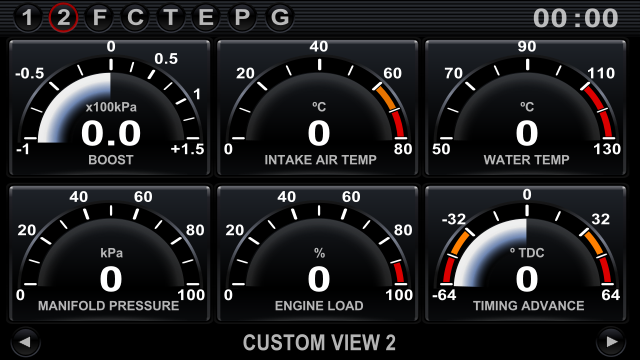The height and width of the screenshot is (360, 640).
Task: Open the C view button
Action: [x=135, y=18]
